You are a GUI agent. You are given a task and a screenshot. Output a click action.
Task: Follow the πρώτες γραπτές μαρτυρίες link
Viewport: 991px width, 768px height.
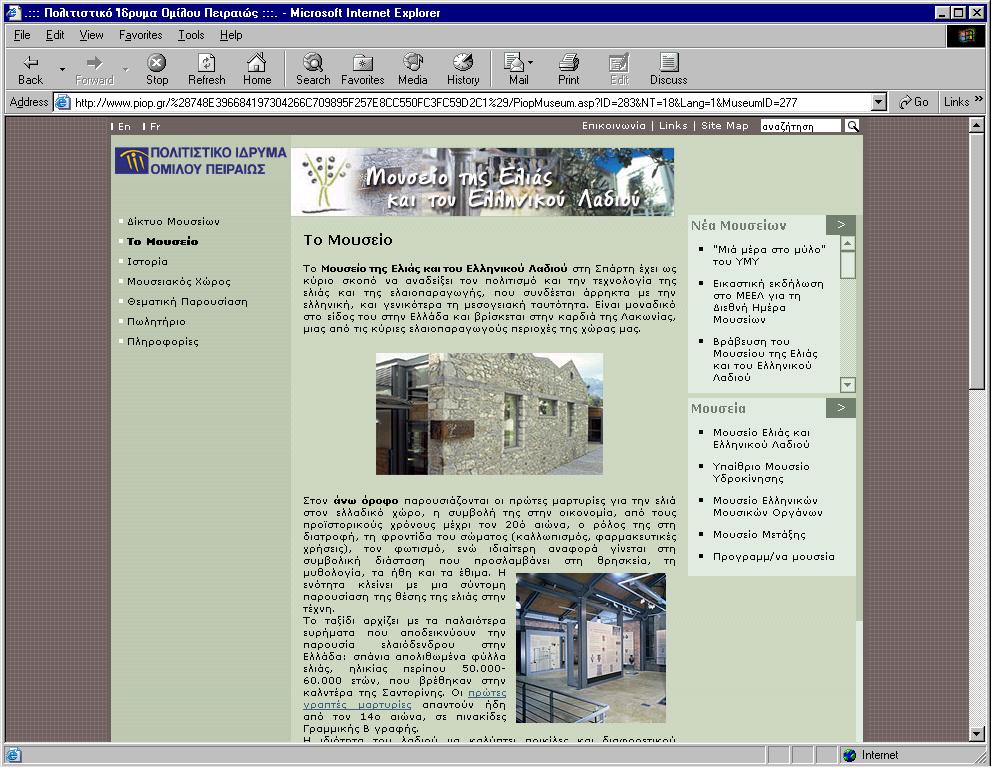pyautogui.click(x=404, y=699)
